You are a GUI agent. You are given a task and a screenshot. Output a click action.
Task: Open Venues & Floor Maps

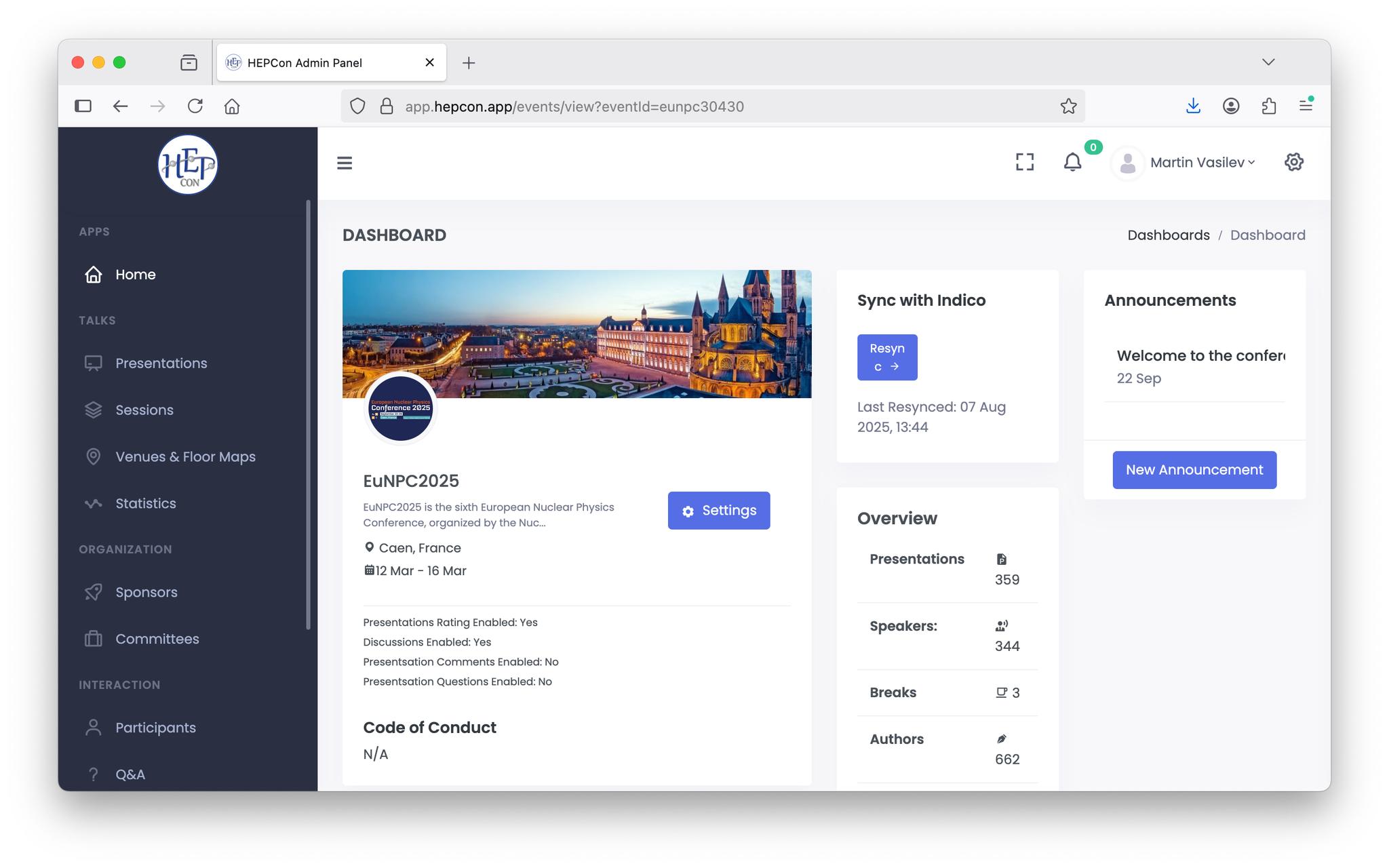tap(184, 457)
